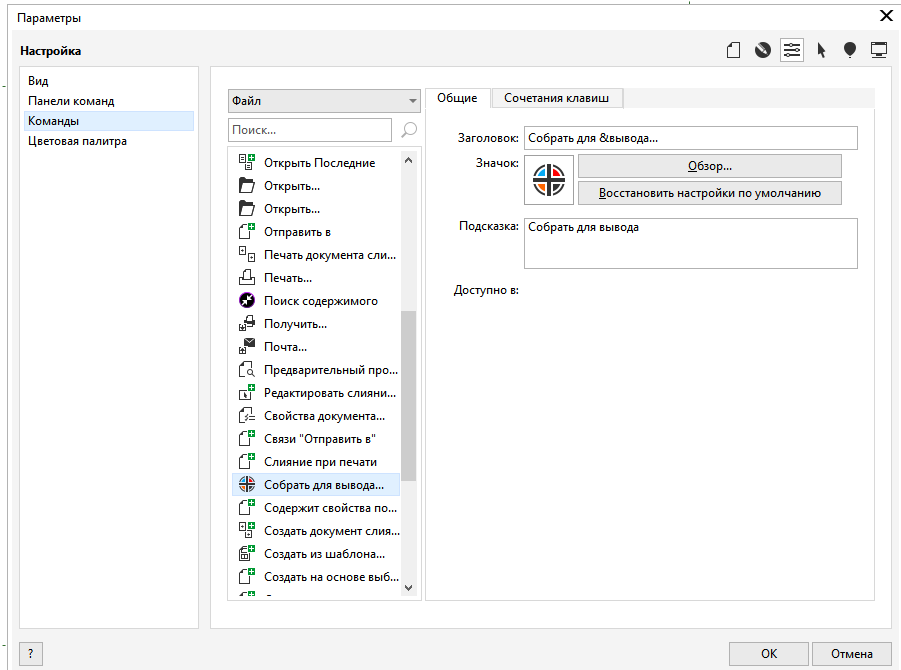Close the Параметры dialog
This screenshot has height=670, width=901.
[886, 16]
